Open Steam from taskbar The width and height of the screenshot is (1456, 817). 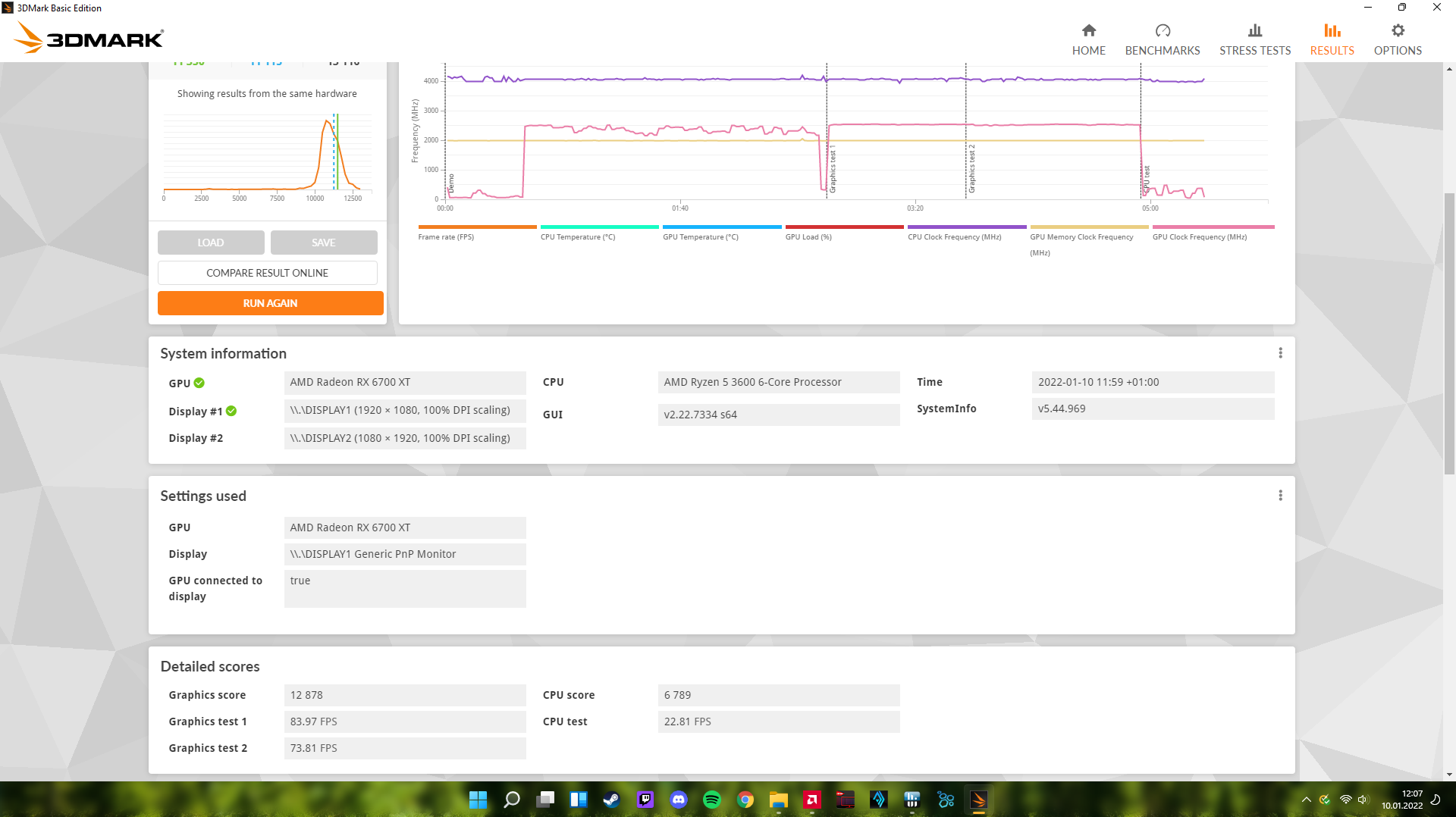(611, 800)
